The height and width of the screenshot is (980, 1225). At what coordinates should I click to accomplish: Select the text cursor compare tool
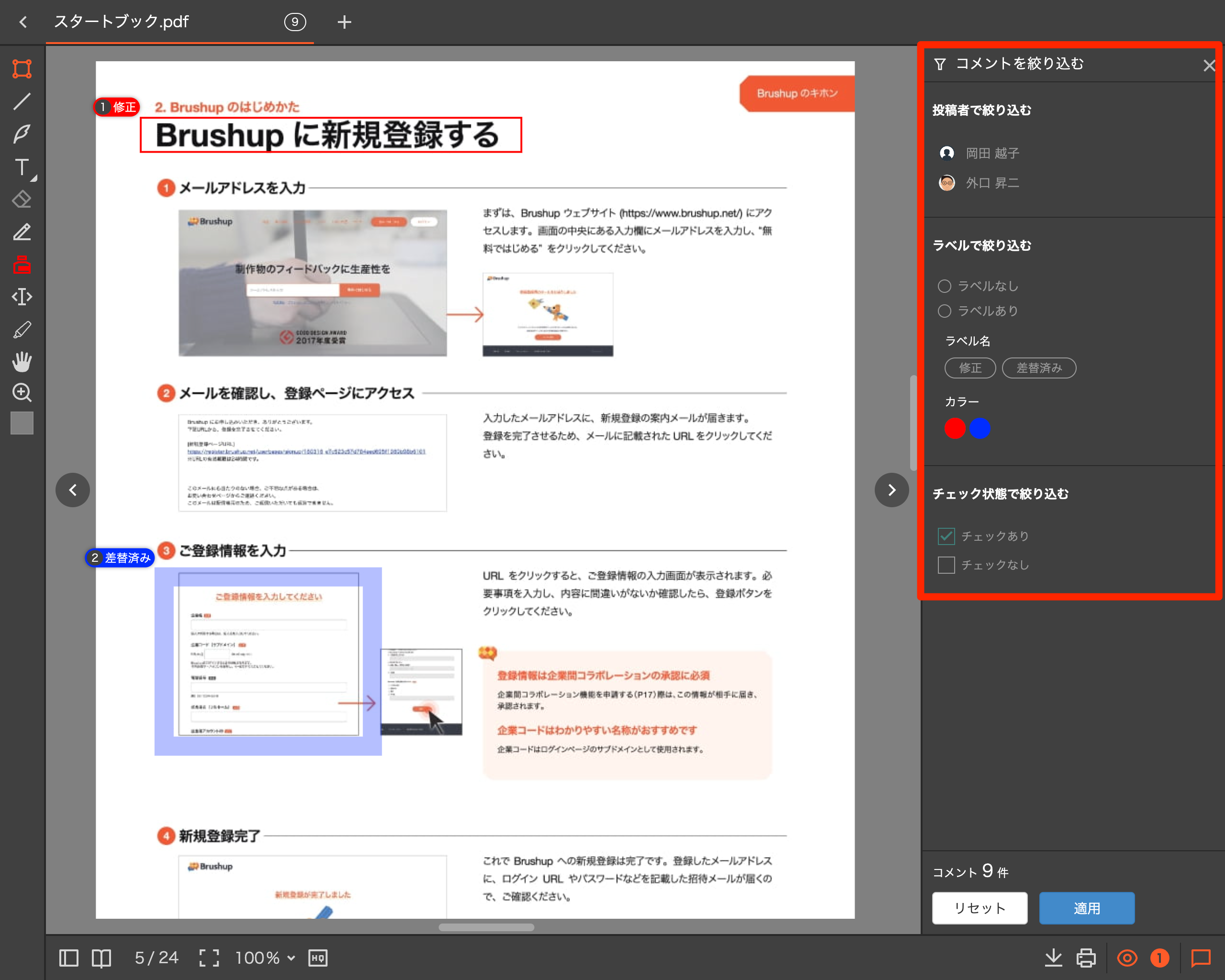click(22, 297)
